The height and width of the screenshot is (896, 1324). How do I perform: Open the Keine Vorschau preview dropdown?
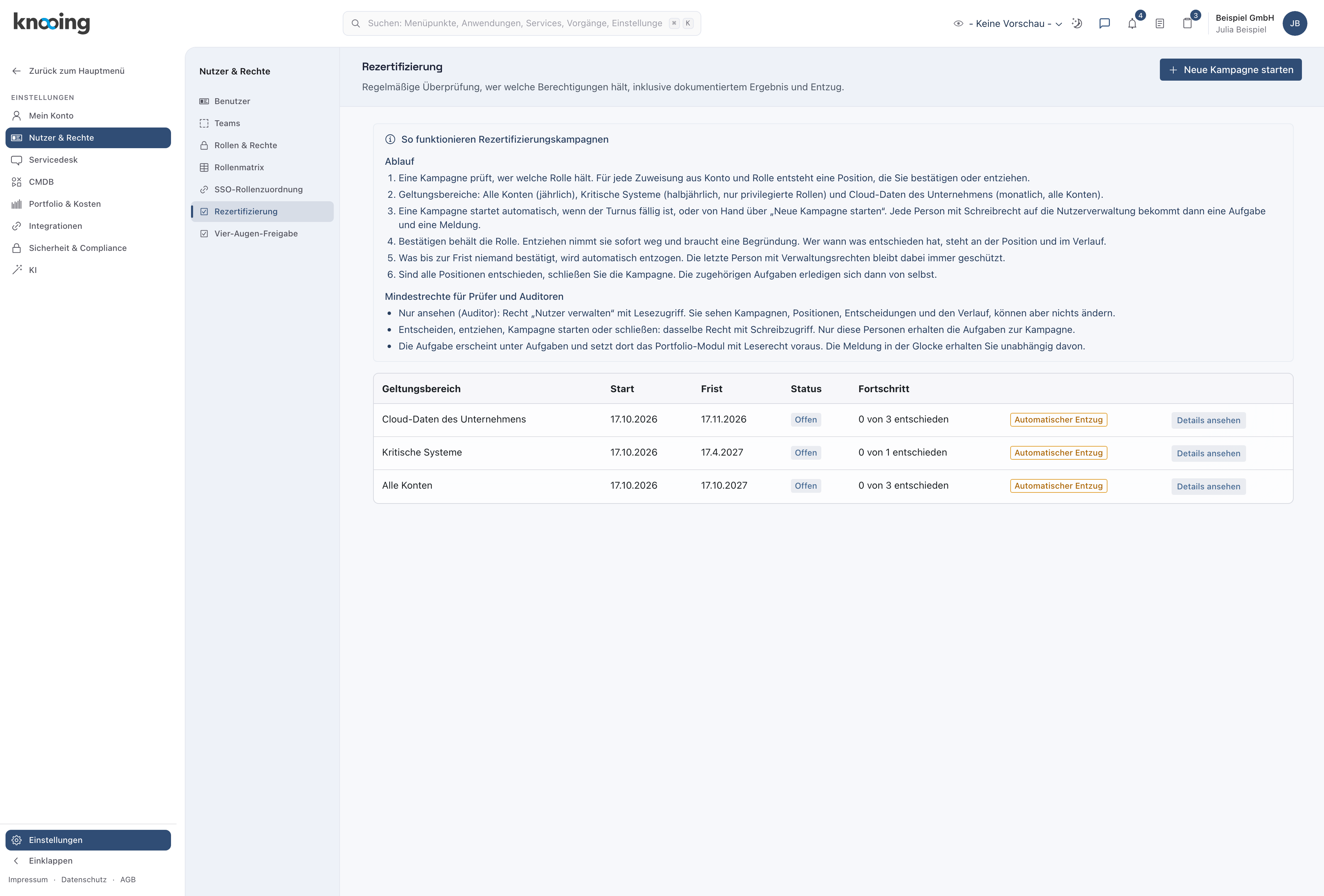[1008, 23]
